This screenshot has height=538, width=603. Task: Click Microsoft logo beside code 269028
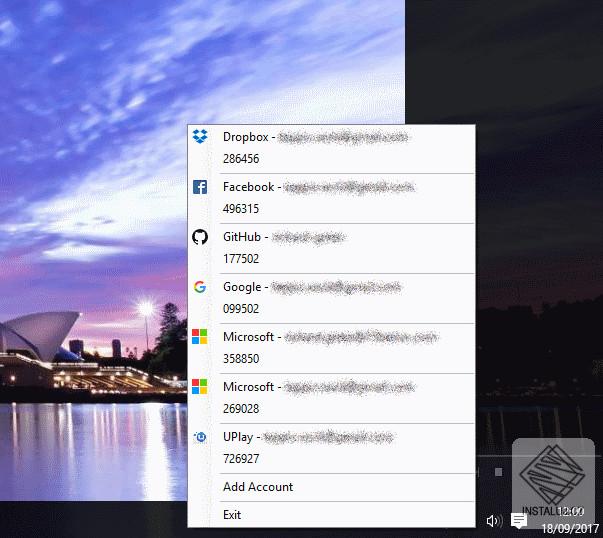coord(200,386)
